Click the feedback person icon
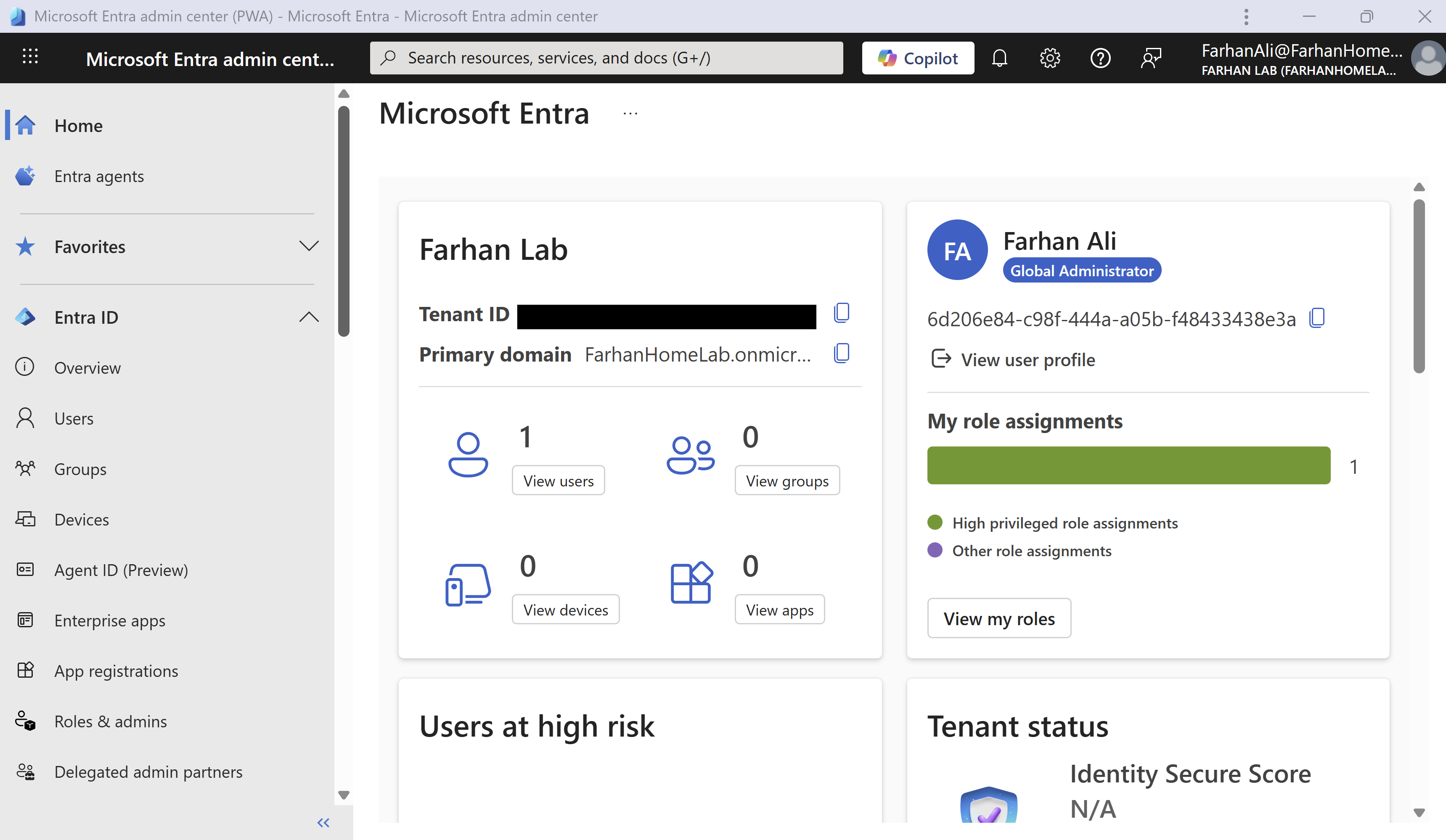 pos(1150,58)
